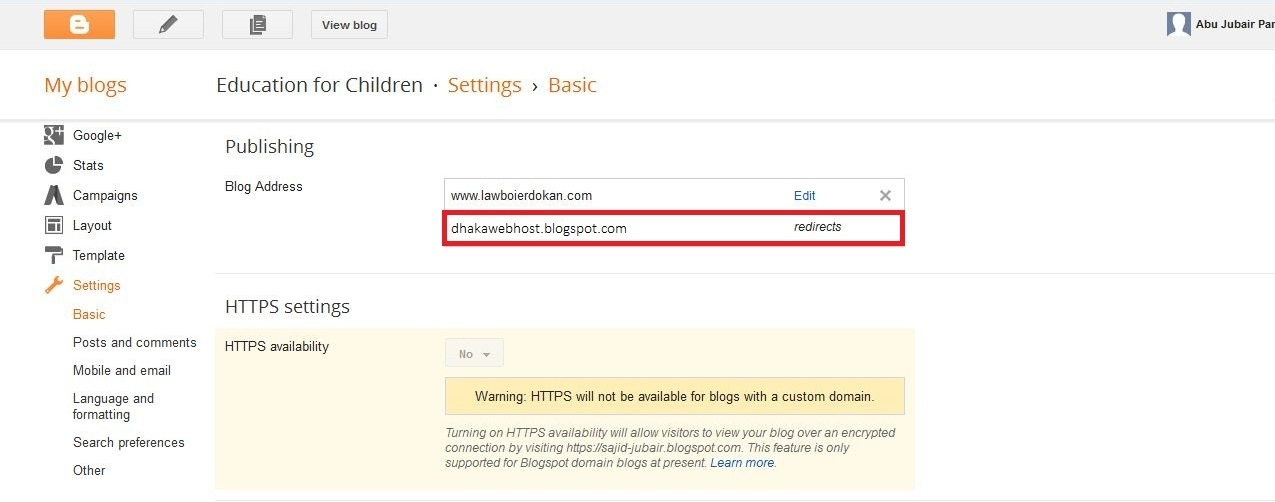This screenshot has width=1275, height=502.
Task: Click the orange Blogger logo button
Action: 79,25
